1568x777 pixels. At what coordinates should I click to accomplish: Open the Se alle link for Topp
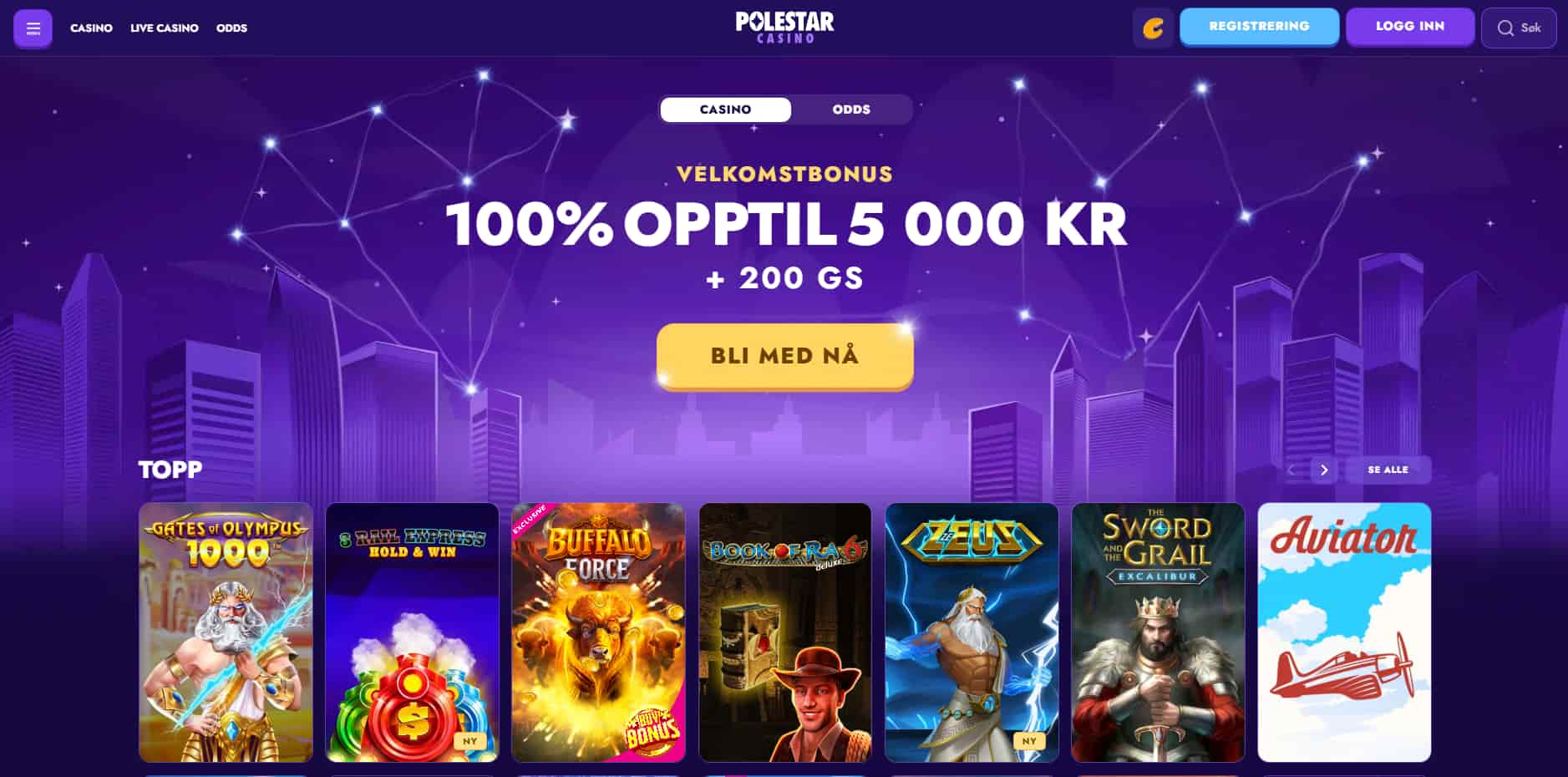pos(1388,470)
